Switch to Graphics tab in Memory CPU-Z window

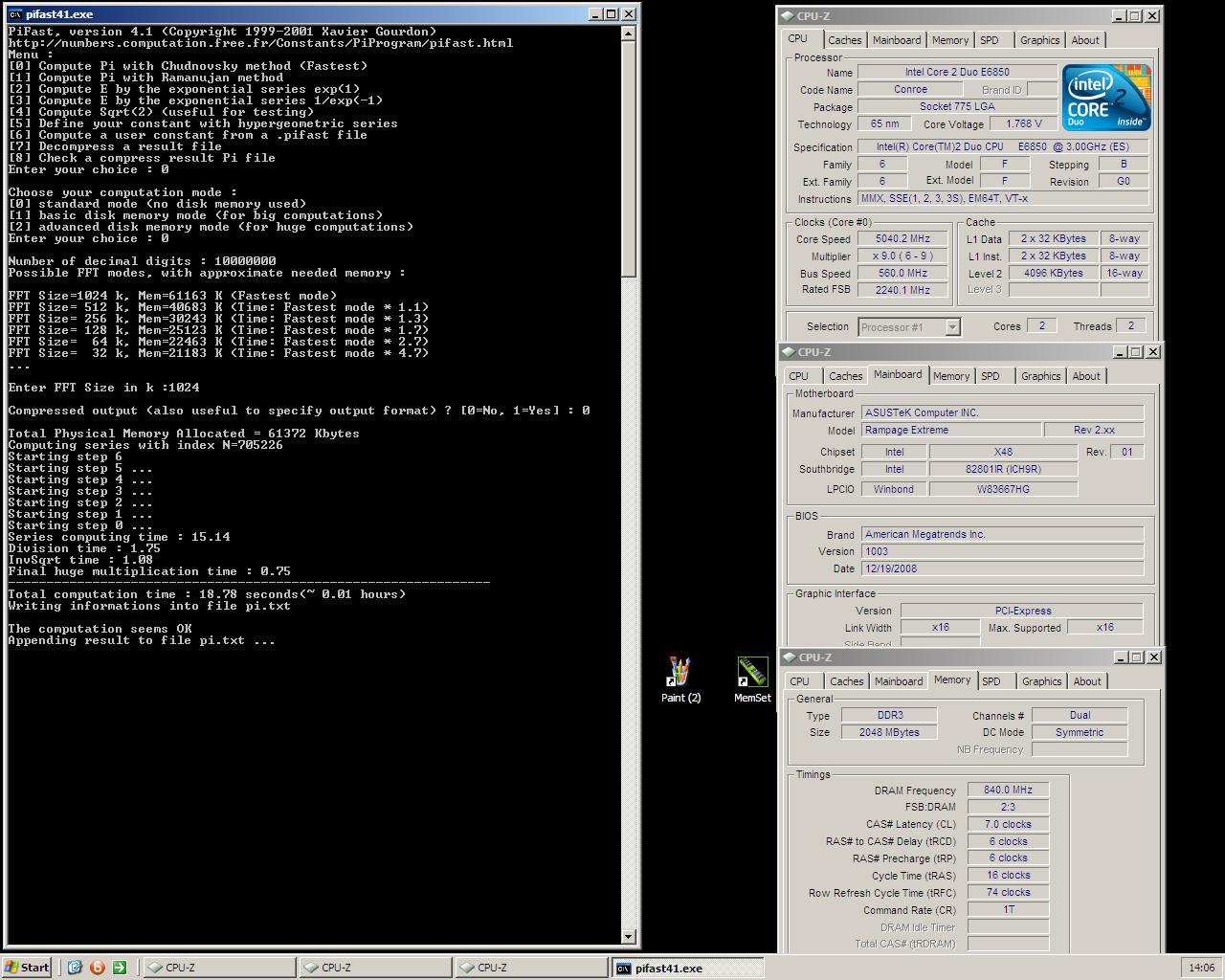click(1041, 681)
